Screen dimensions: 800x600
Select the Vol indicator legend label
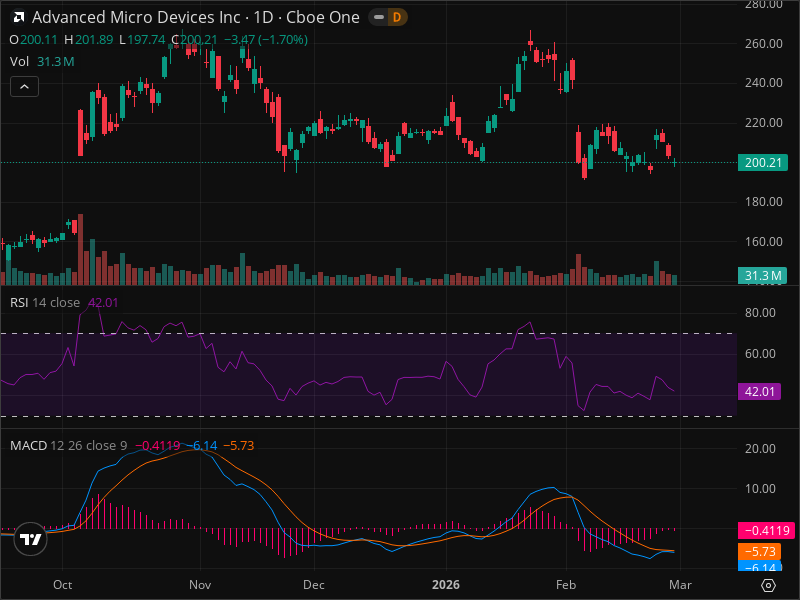click(x=19, y=62)
